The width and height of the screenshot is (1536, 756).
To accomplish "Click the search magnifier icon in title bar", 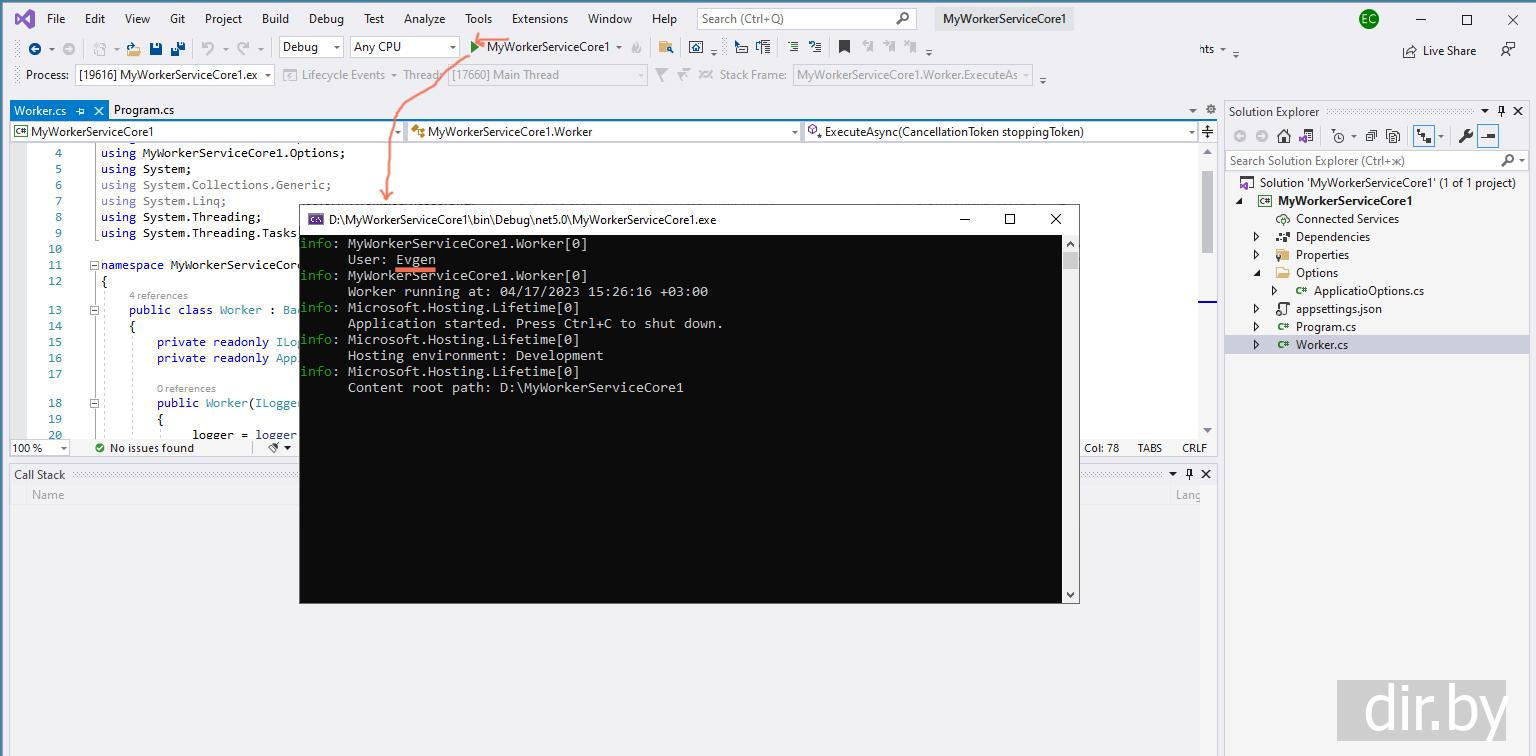I will [x=902, y=19].
